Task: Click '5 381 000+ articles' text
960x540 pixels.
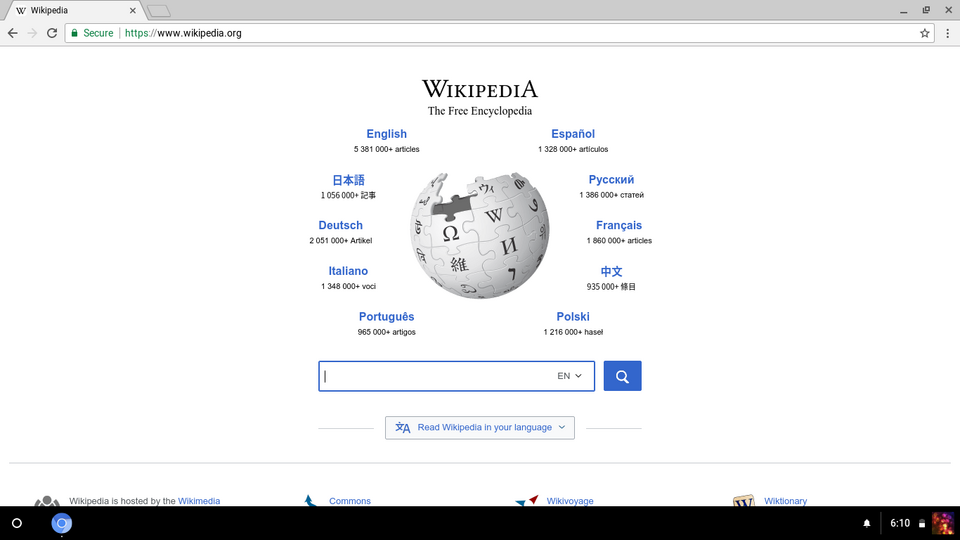Action: (386, 149)
